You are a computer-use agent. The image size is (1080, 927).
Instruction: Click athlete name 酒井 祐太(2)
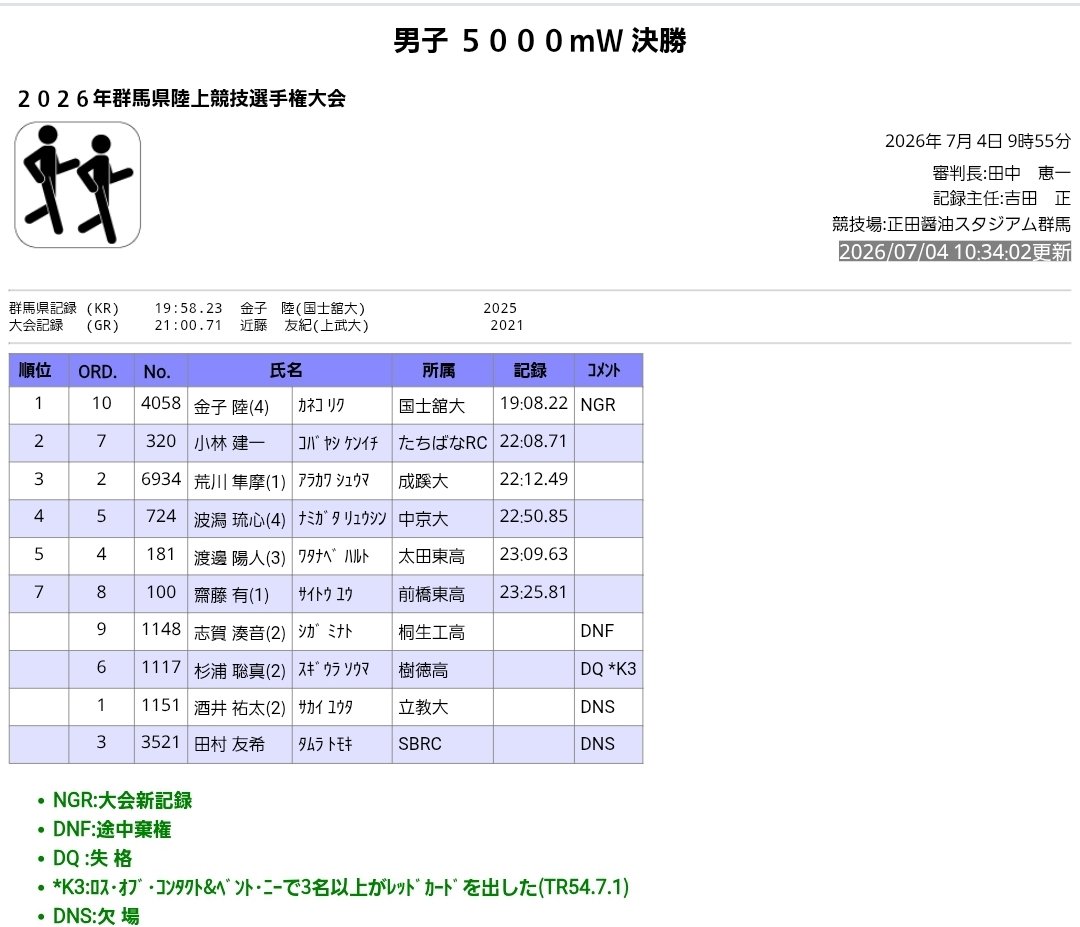[x=240, y=708]
